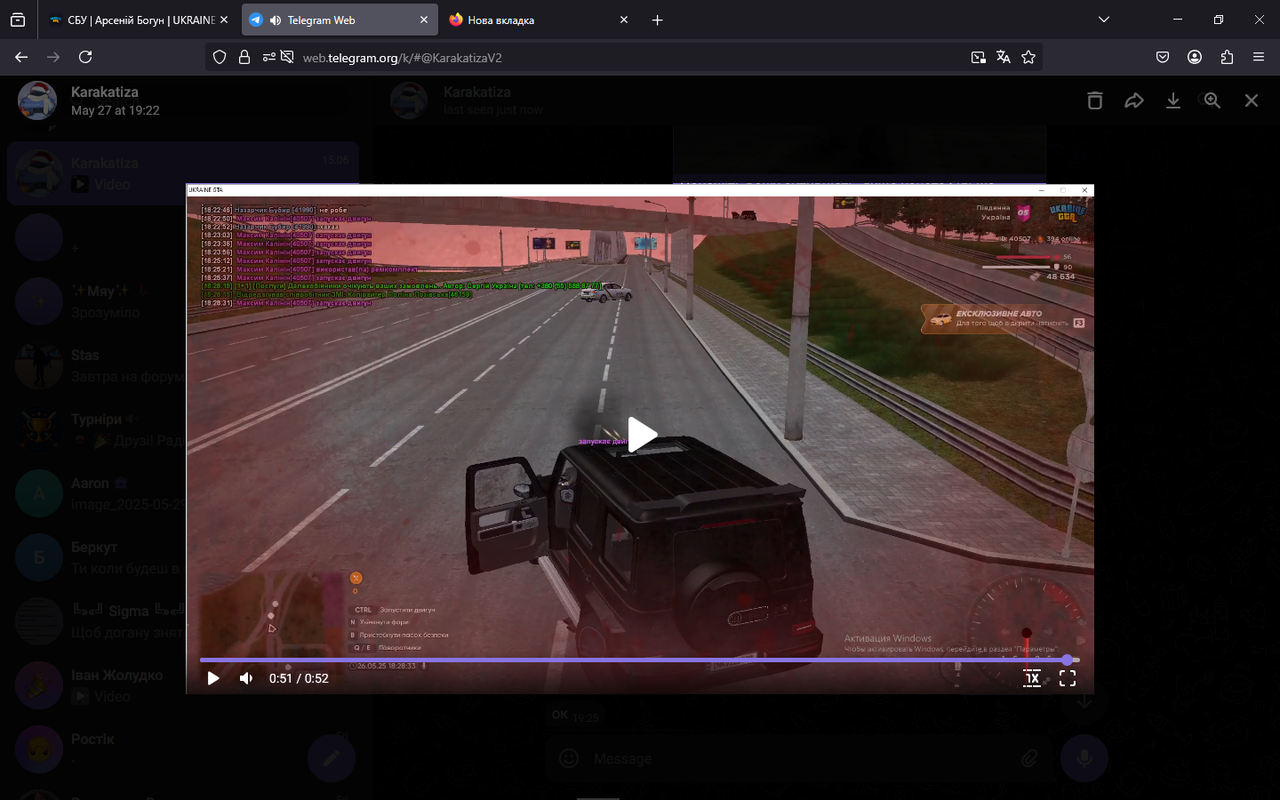Bookmark this page with star
The height and width of the screenshot is (800, 1280).
(1028, 57)
